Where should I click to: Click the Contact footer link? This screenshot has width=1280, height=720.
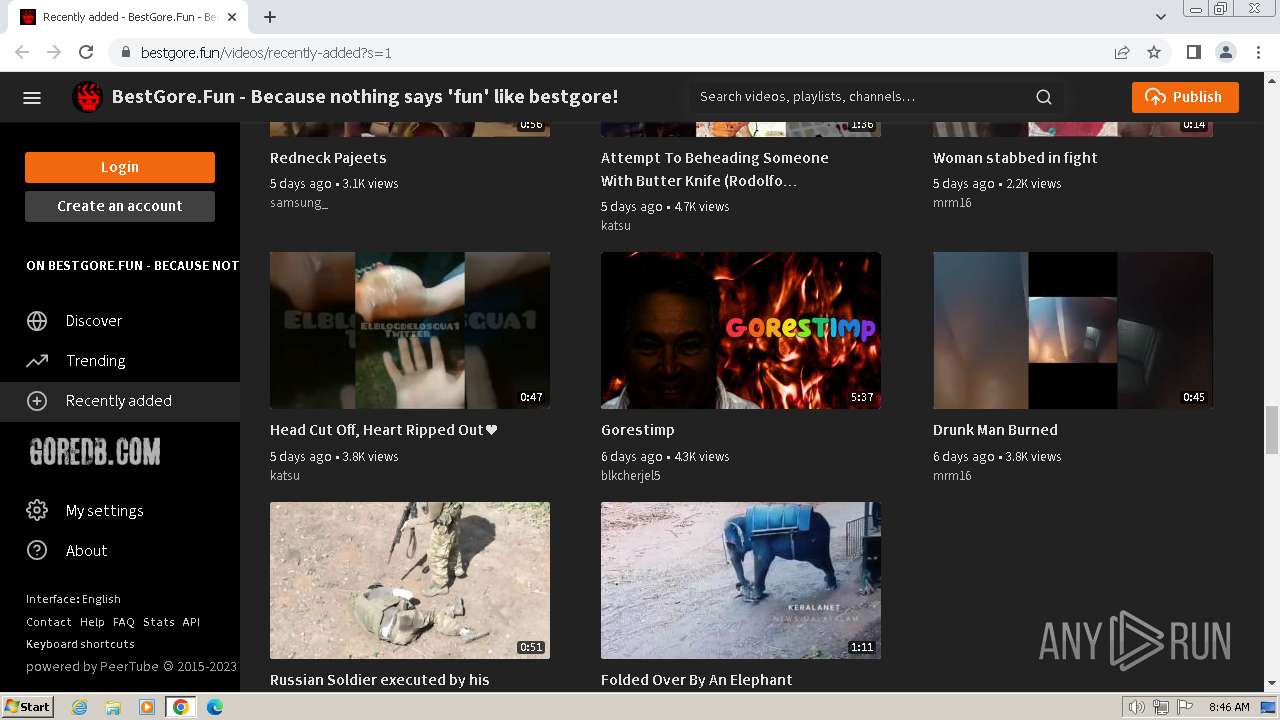[48, 622]
